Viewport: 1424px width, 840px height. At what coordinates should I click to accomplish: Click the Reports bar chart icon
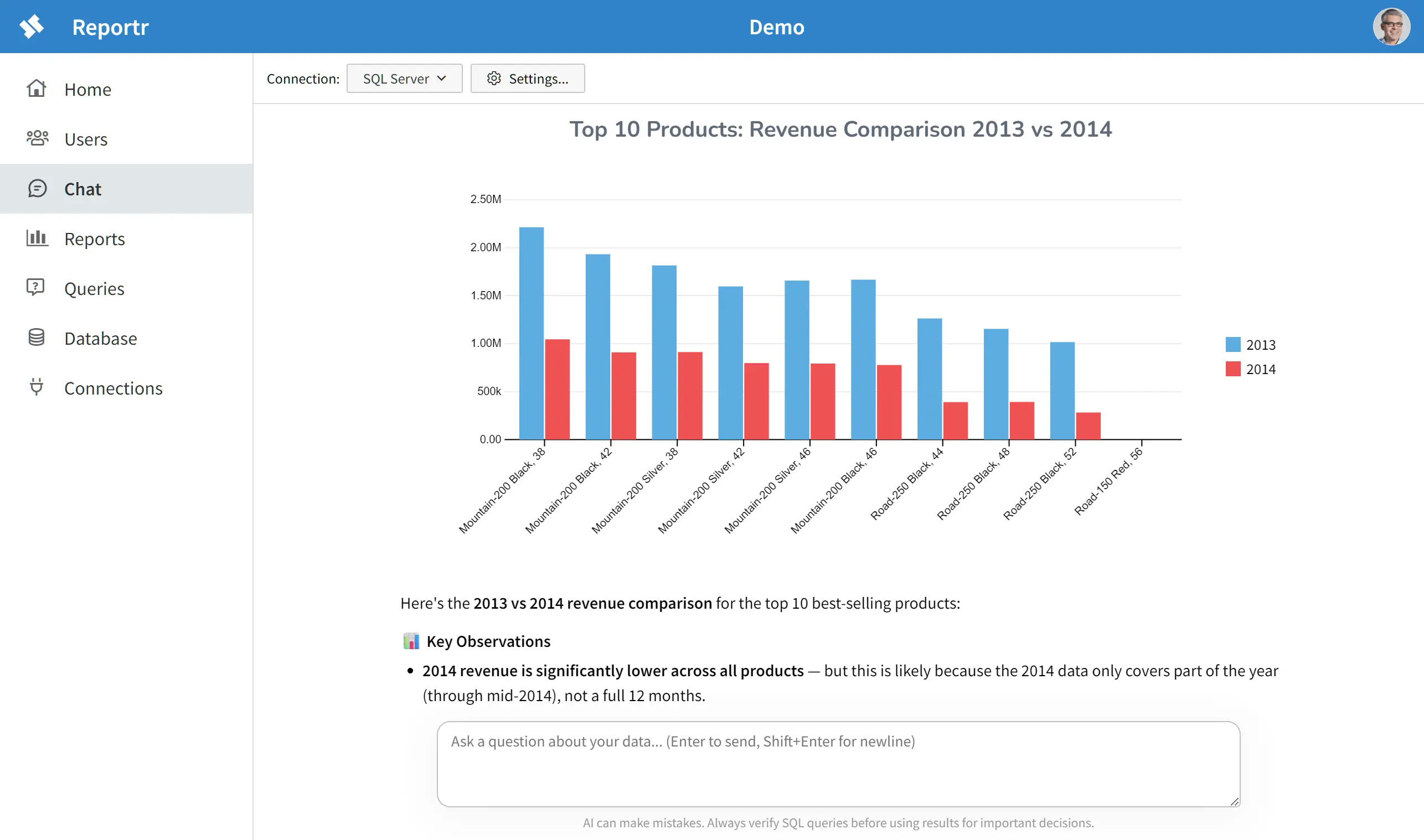point(37,238)
